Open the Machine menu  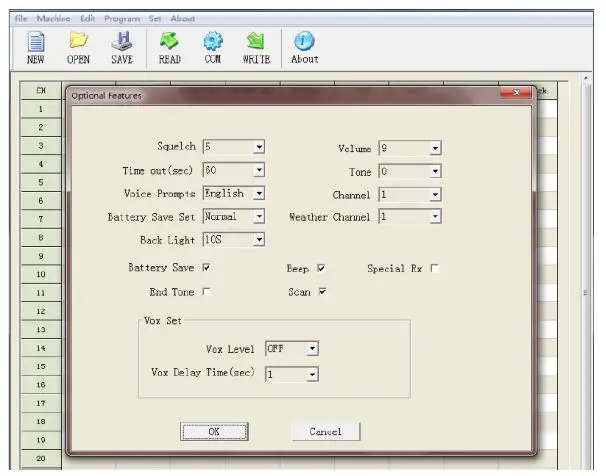coord(53,19)
